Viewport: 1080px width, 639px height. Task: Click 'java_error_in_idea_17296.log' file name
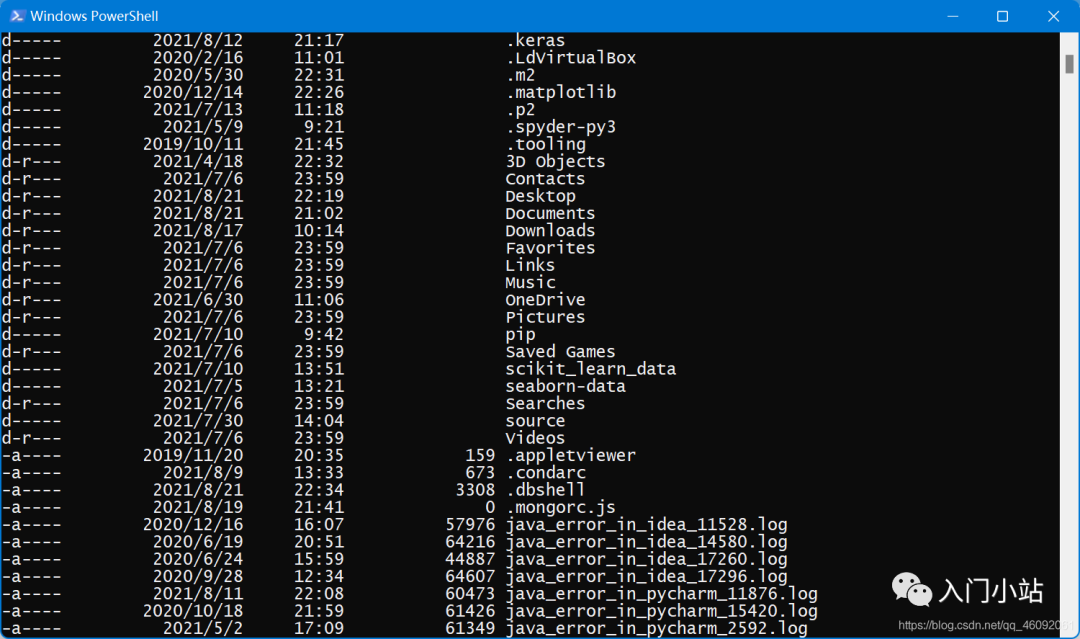click(x=646, y=576)
